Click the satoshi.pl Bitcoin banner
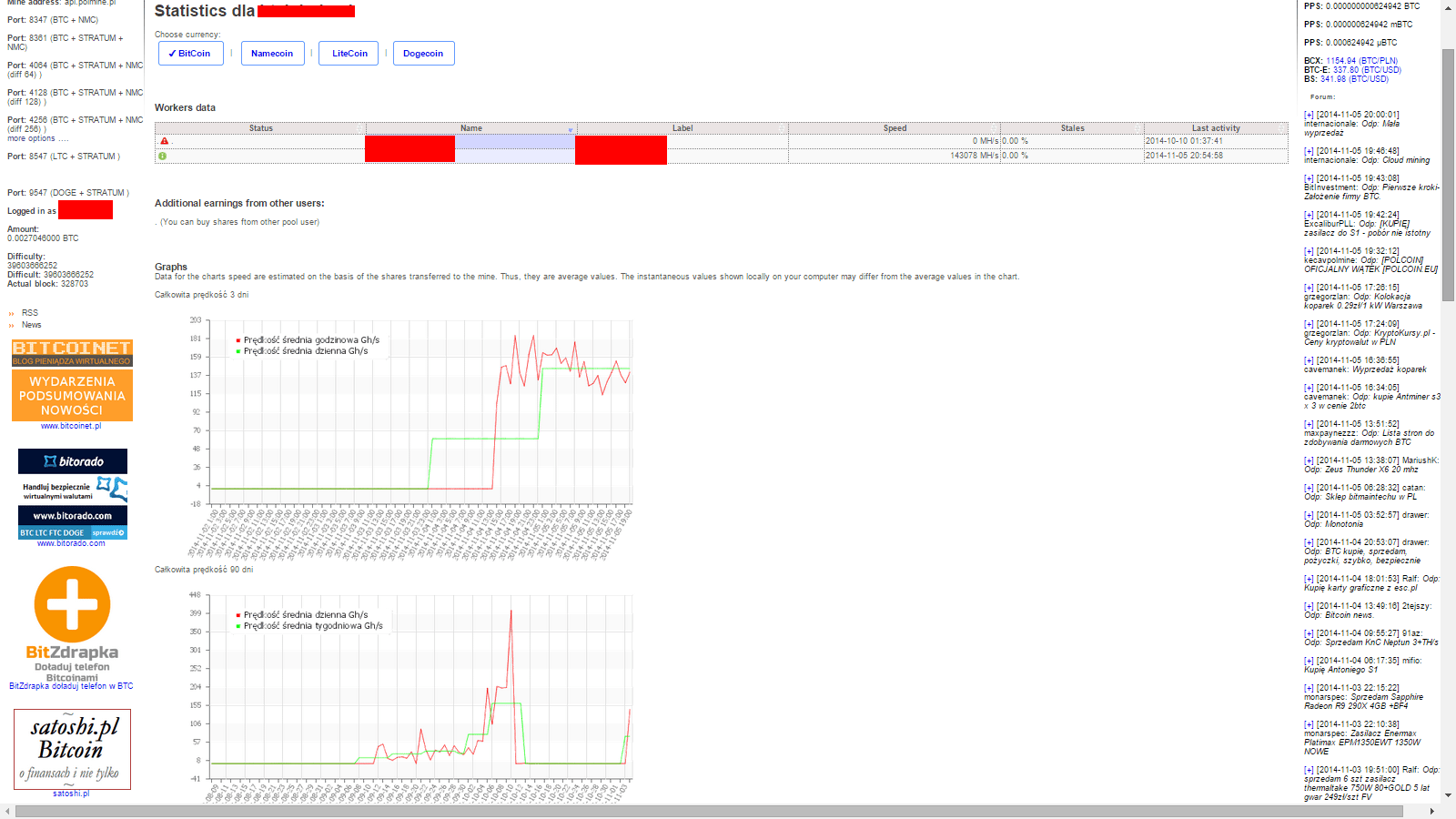This screenshot has height=819, width=1456. (72, 749)
